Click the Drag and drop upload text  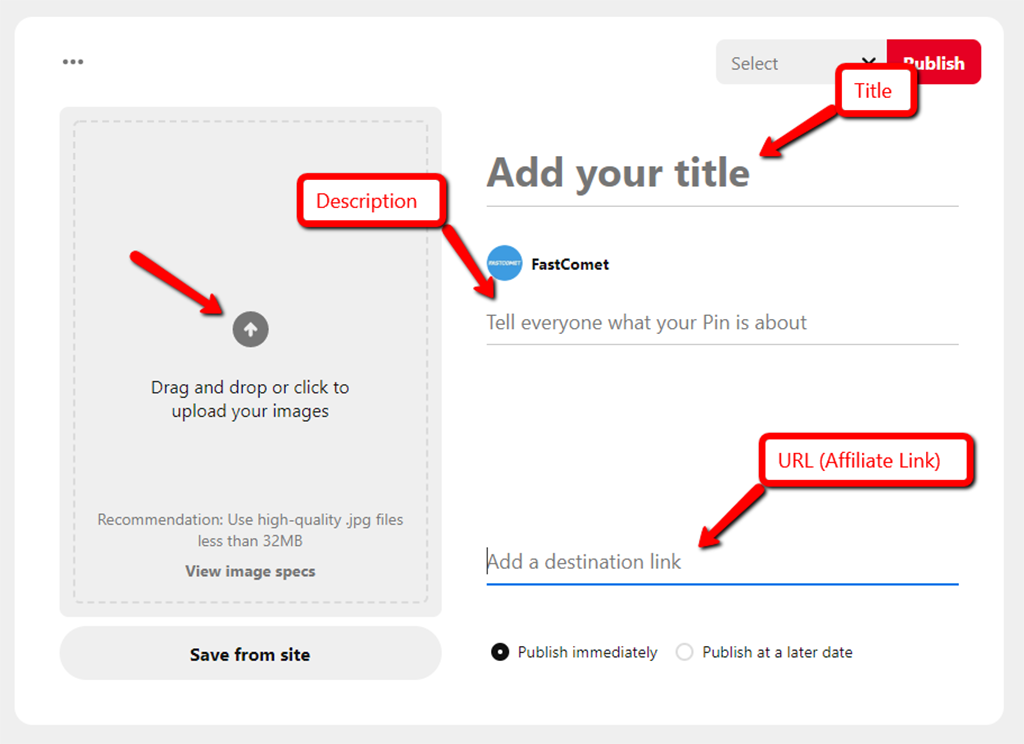pyautogui.click(x=250, y=399)
